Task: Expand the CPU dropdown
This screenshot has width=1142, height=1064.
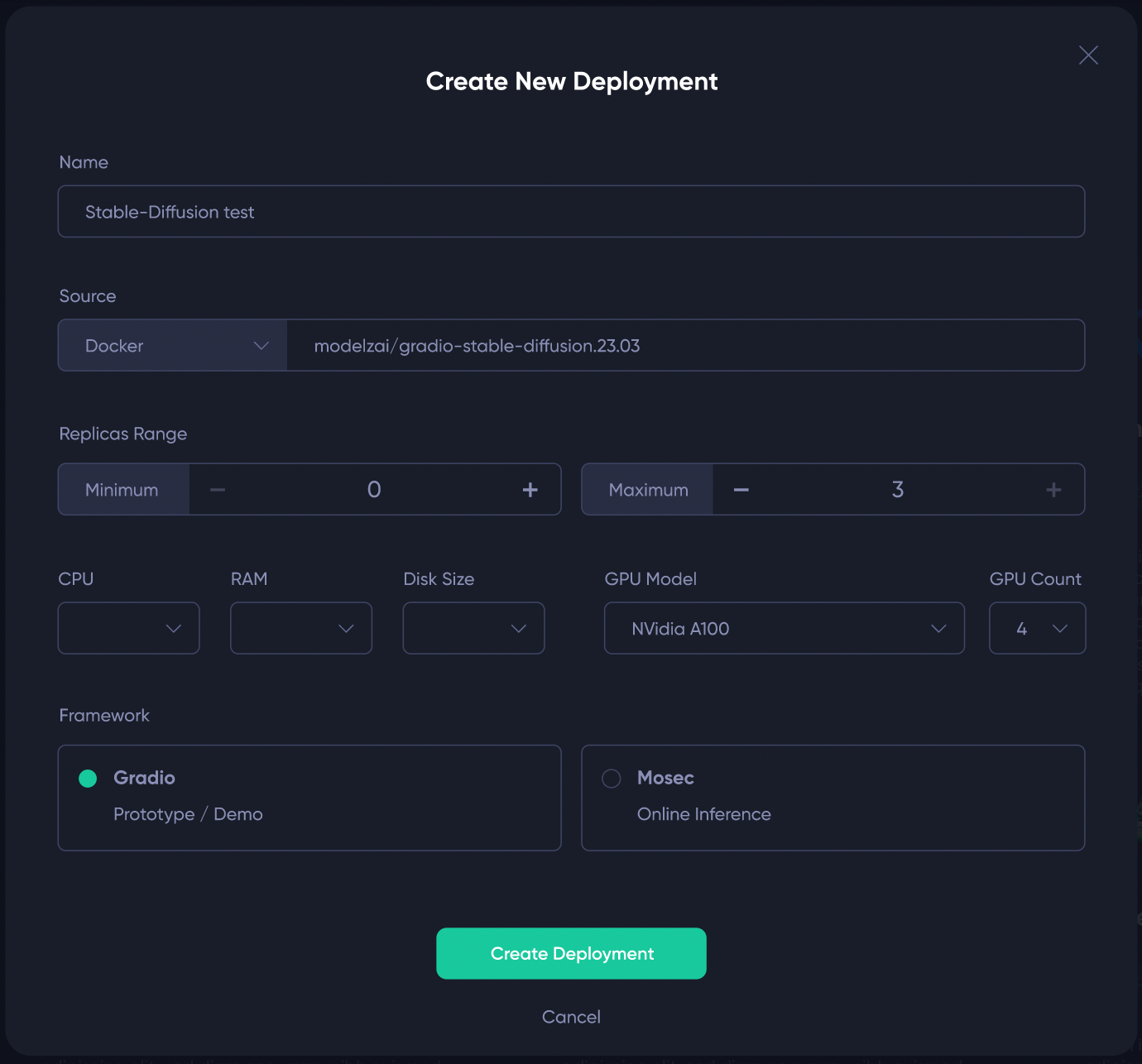Action: point(129,628)
